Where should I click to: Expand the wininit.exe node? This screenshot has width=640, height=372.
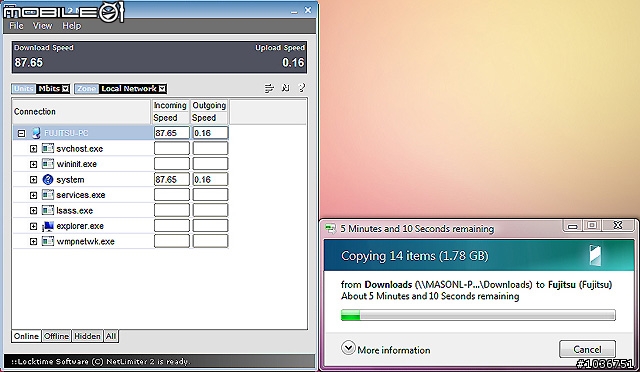(33, 164)
